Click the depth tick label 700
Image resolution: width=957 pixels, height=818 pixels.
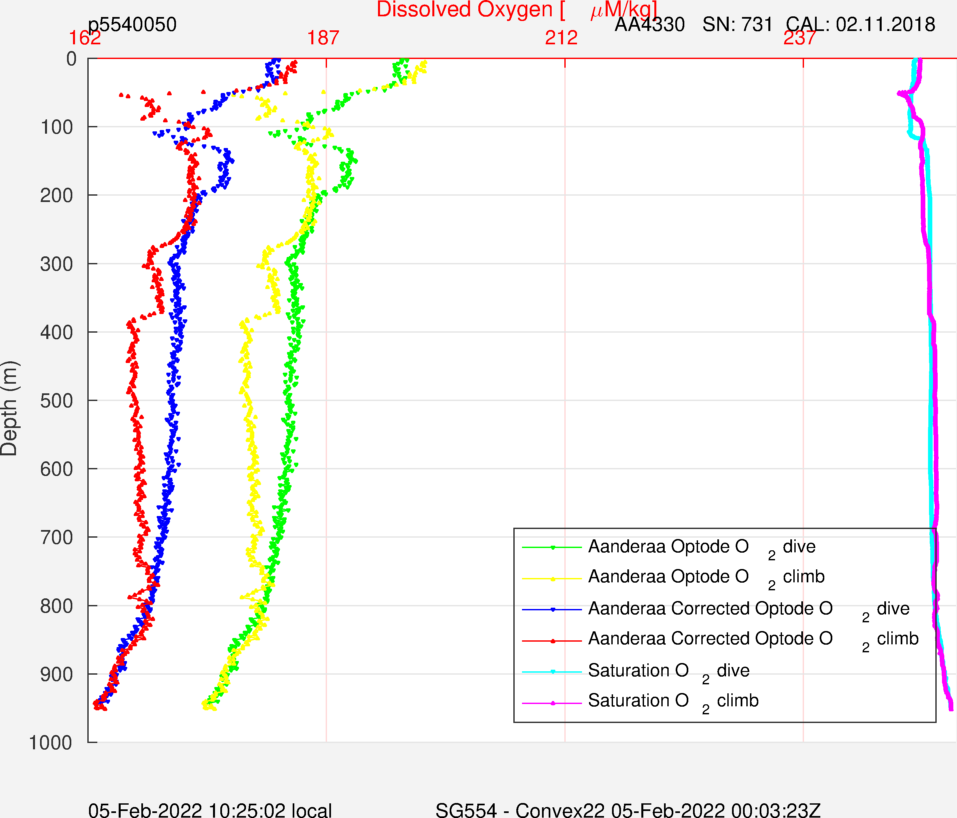point(57,537)
